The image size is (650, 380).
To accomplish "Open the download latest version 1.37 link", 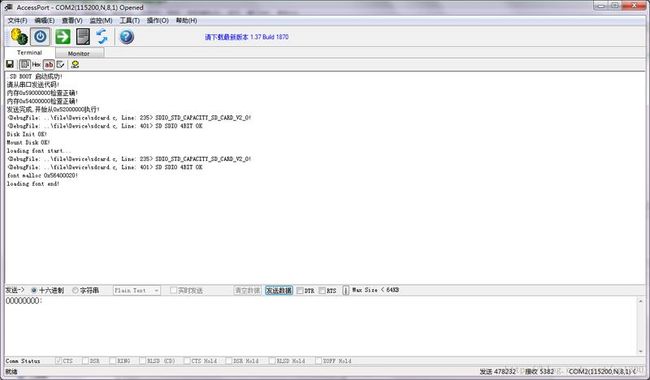I will pos(247,37).
